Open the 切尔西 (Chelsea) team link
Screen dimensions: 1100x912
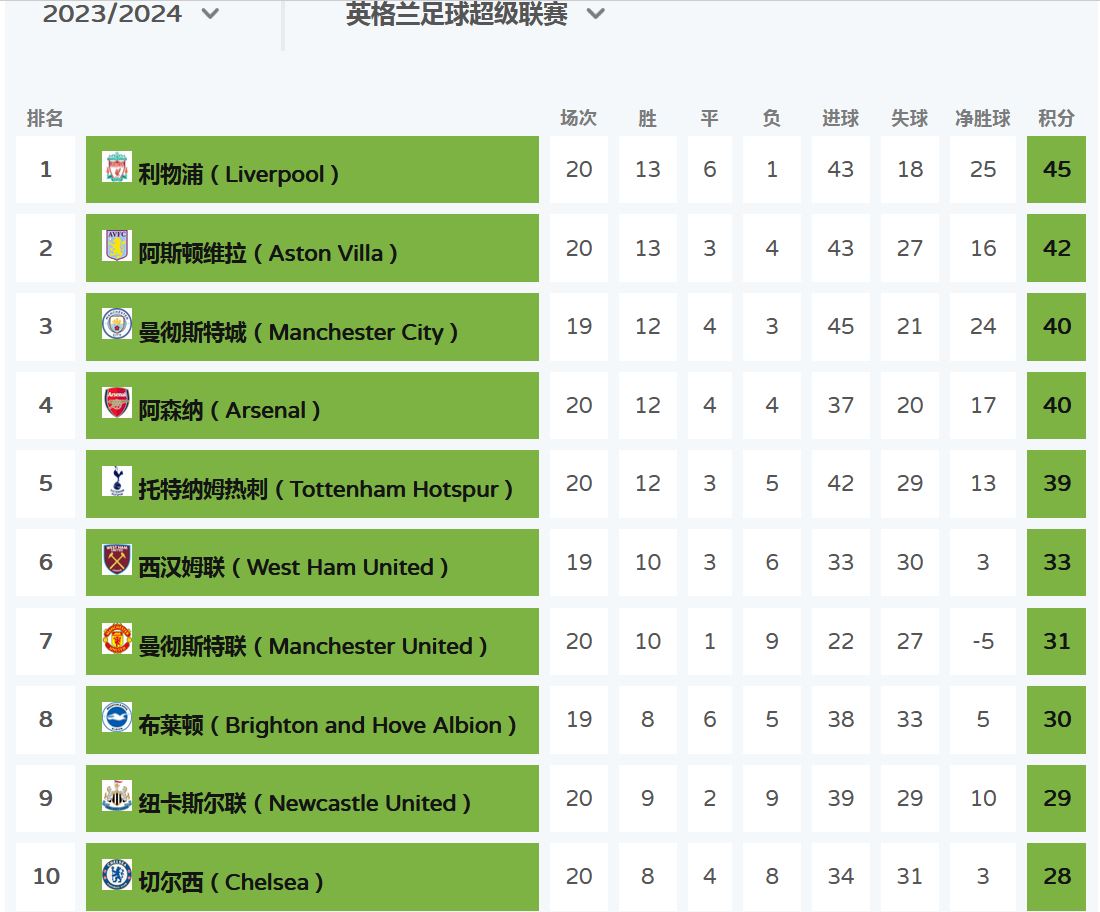click(x=230, y=882)
